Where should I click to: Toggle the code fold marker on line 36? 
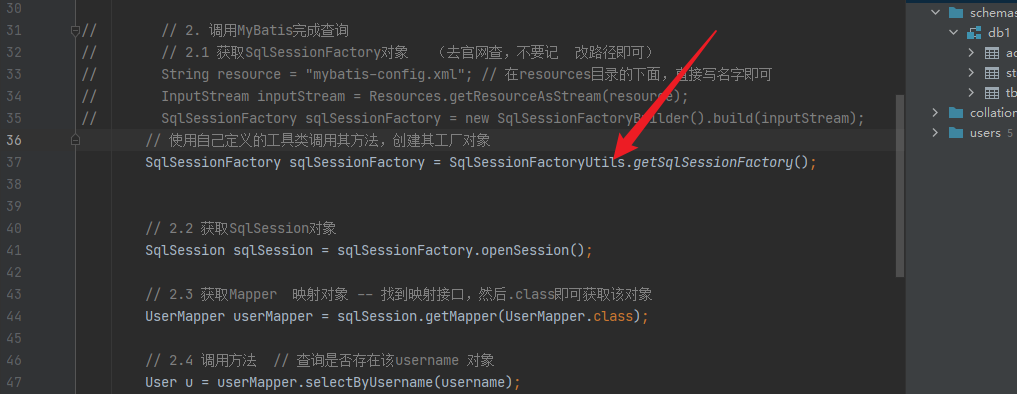pos(75,140)
